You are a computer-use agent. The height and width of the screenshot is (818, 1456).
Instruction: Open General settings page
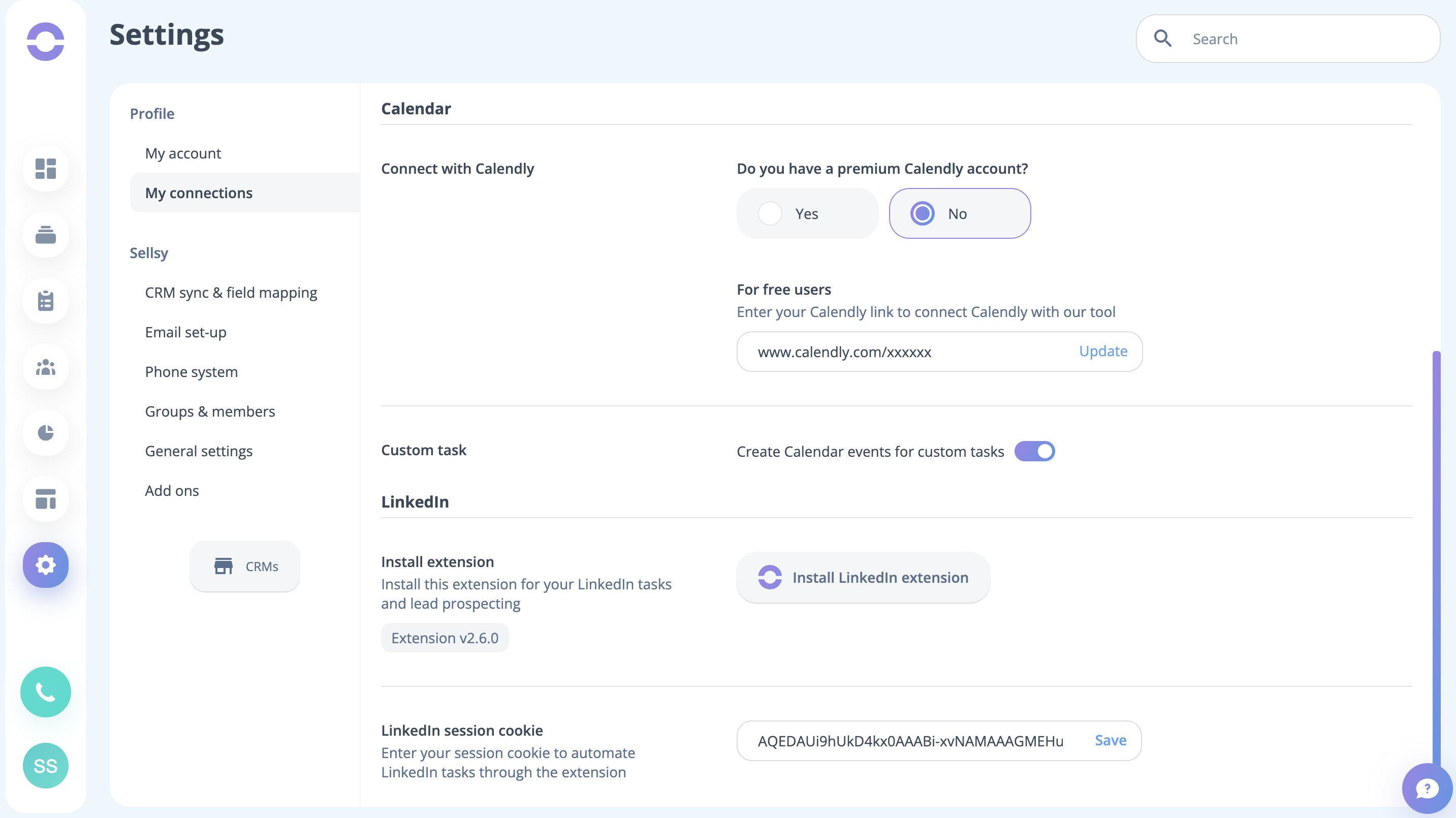tap(199, 451)
